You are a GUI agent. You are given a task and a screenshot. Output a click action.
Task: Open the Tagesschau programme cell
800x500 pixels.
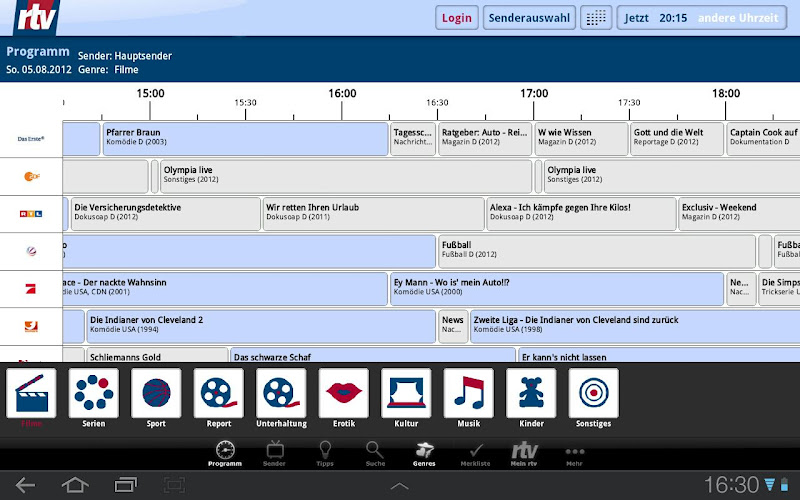coord(413,139)
